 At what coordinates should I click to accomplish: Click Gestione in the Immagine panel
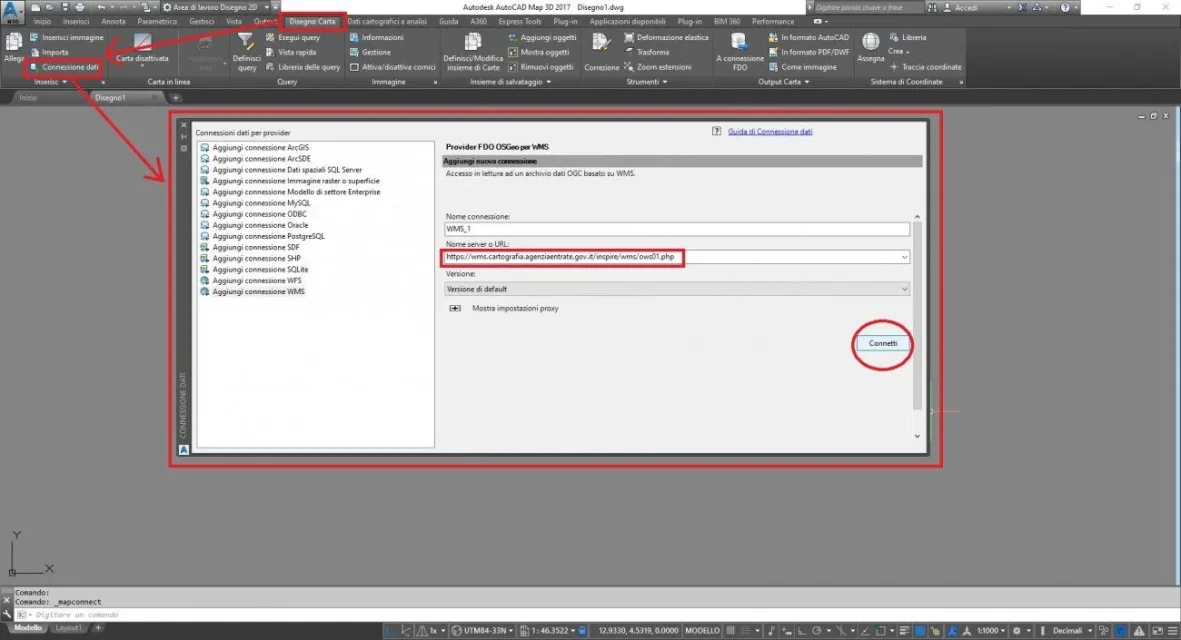370,52
